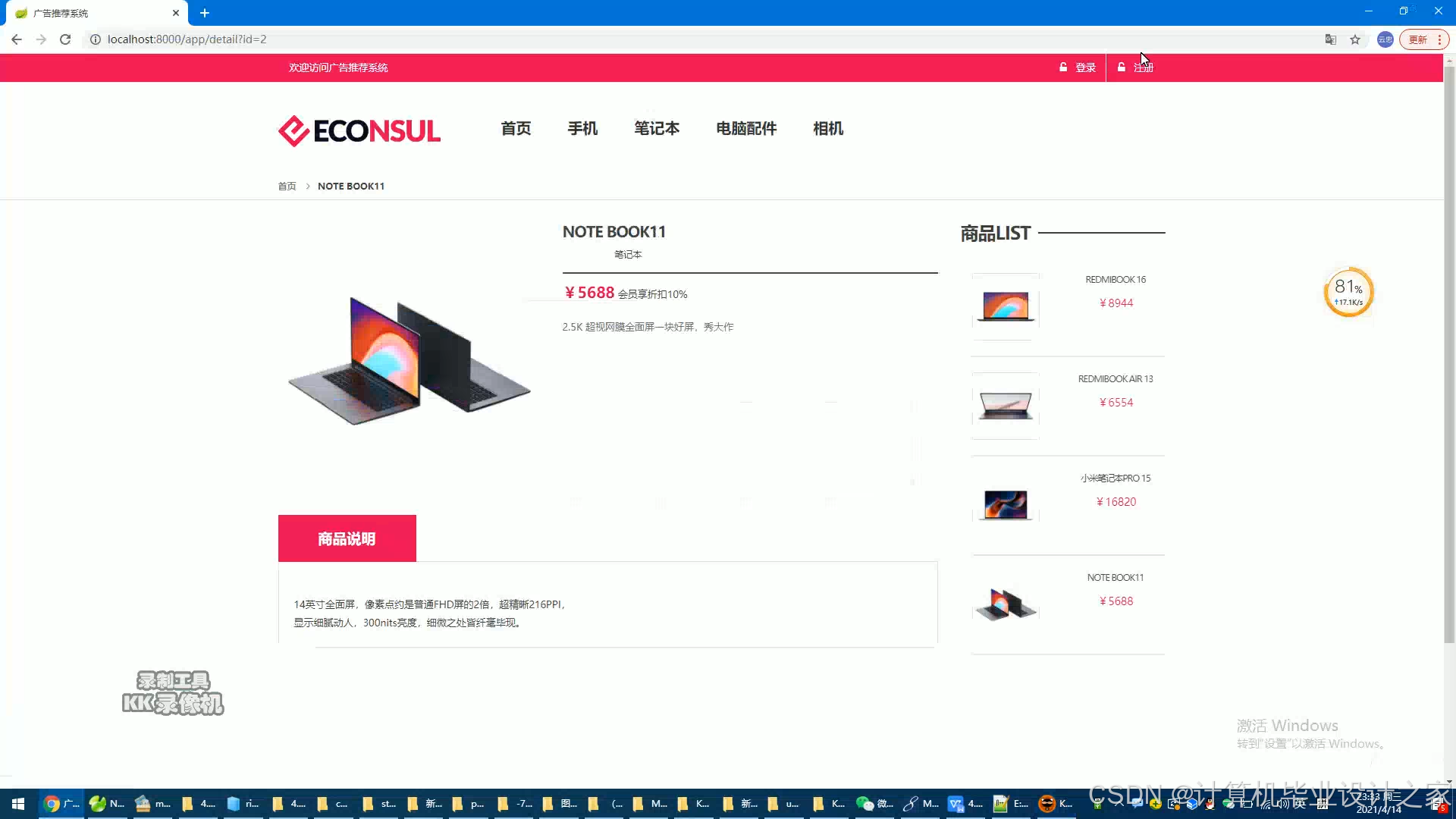The image size is (1456, 819).
Task: Open the 'p...' folder in taskbar
Action: (x=468, y=804)
